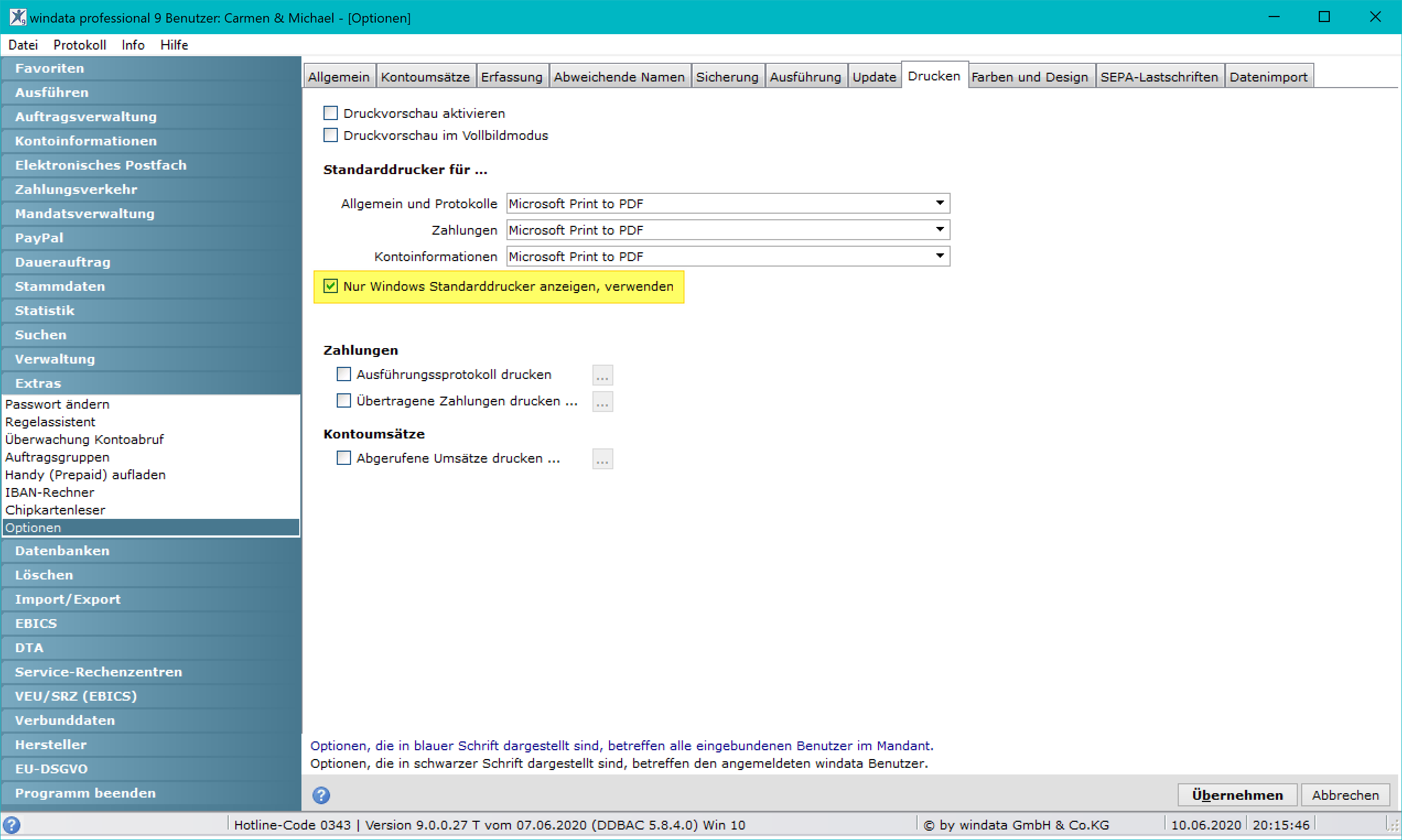1402x840 pixels.
Task: Open the Datei menu
Action: 23,45
